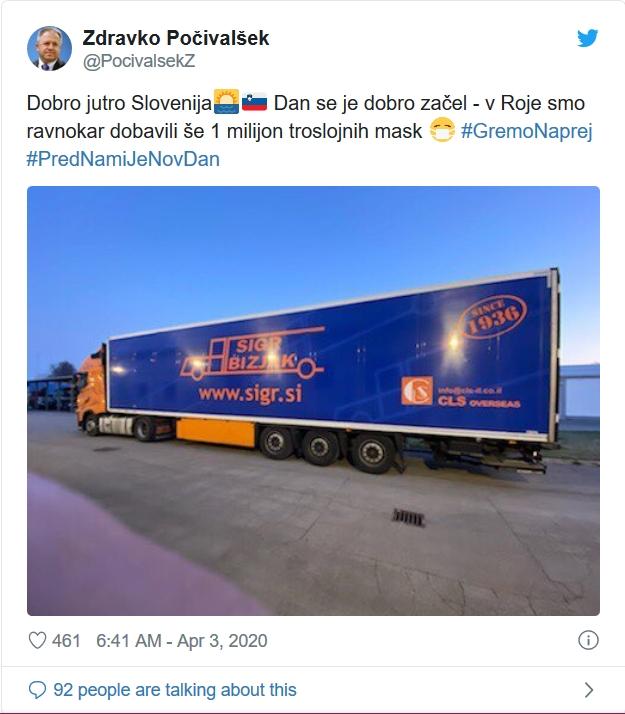Click the sunrise emoji after Slovenija
The image size is (625, 714).
[x=226, y=103]
